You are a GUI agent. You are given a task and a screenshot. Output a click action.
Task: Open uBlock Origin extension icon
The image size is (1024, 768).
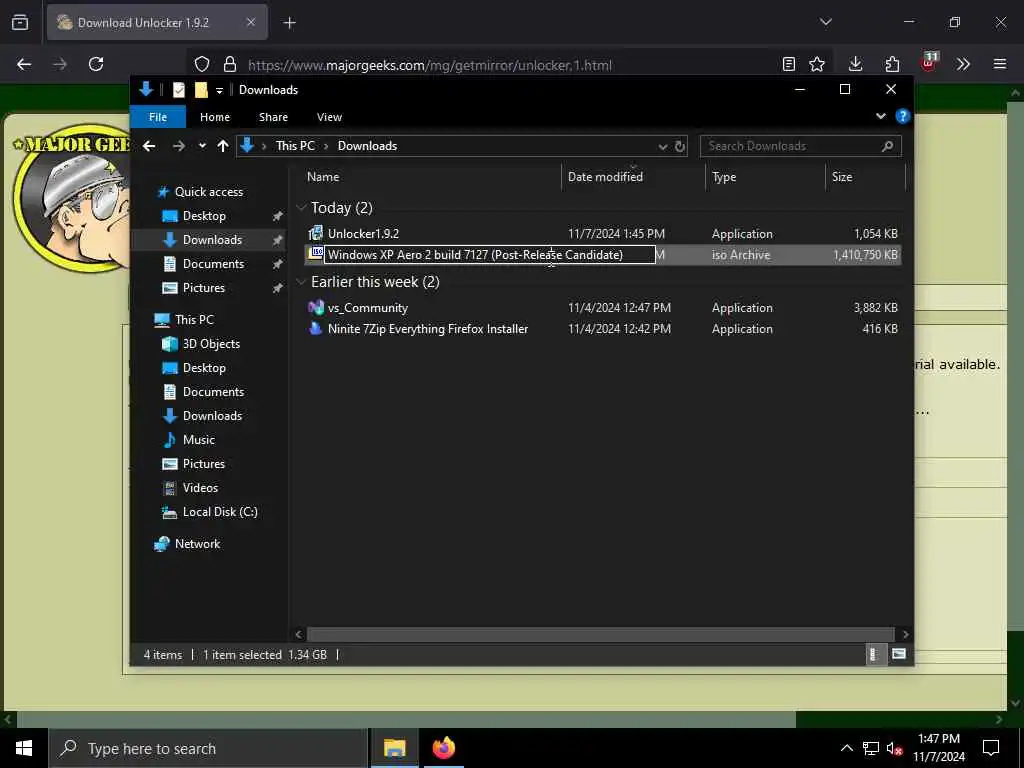click(x=929, y=63)
